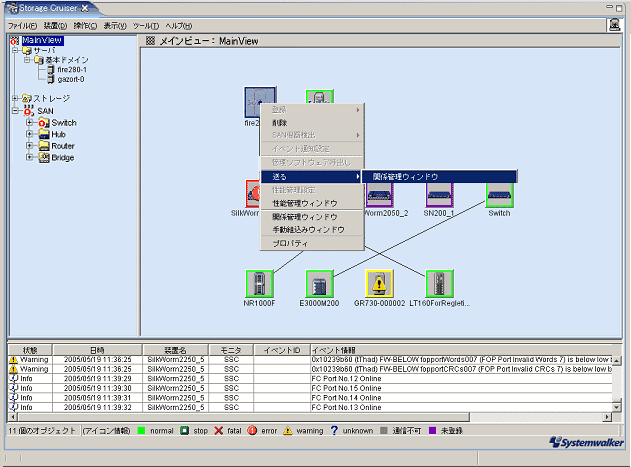Screen dimensions: 631x467
Task: Click the Bridge folder icon in tree
Action: coord(44,158)
